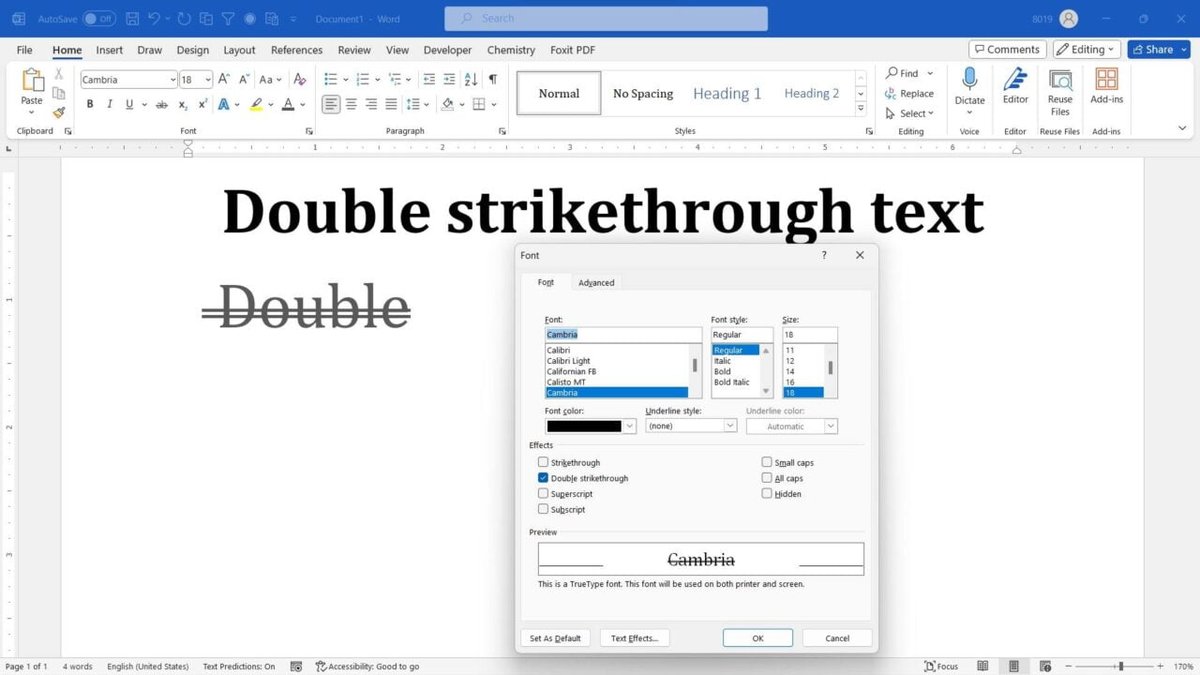
Task: Open the Font color picker in the dialog
Action: (629, 425)
